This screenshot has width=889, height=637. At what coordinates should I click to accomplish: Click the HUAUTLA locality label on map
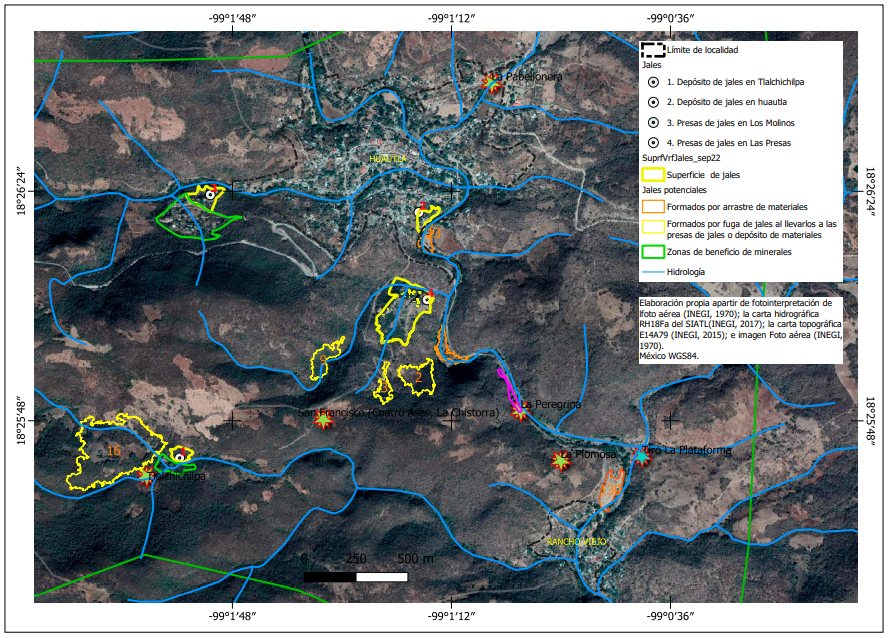(x=388, y=159)
